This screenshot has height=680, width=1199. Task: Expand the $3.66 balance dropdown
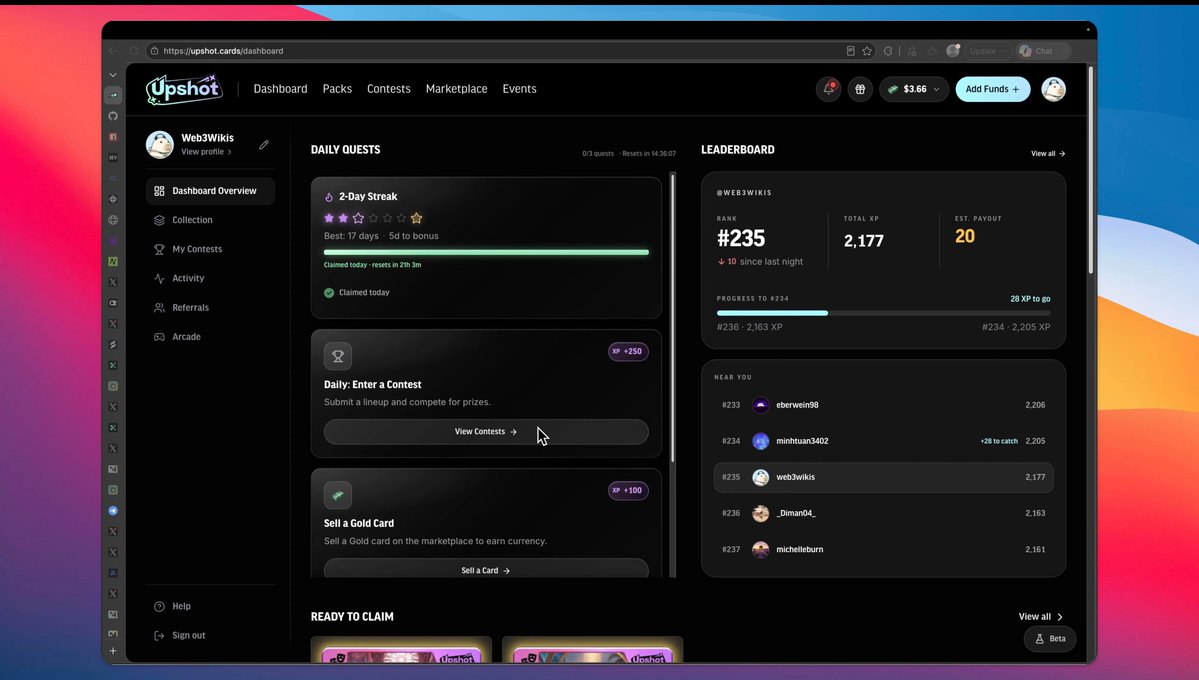(x=914, y=89)
